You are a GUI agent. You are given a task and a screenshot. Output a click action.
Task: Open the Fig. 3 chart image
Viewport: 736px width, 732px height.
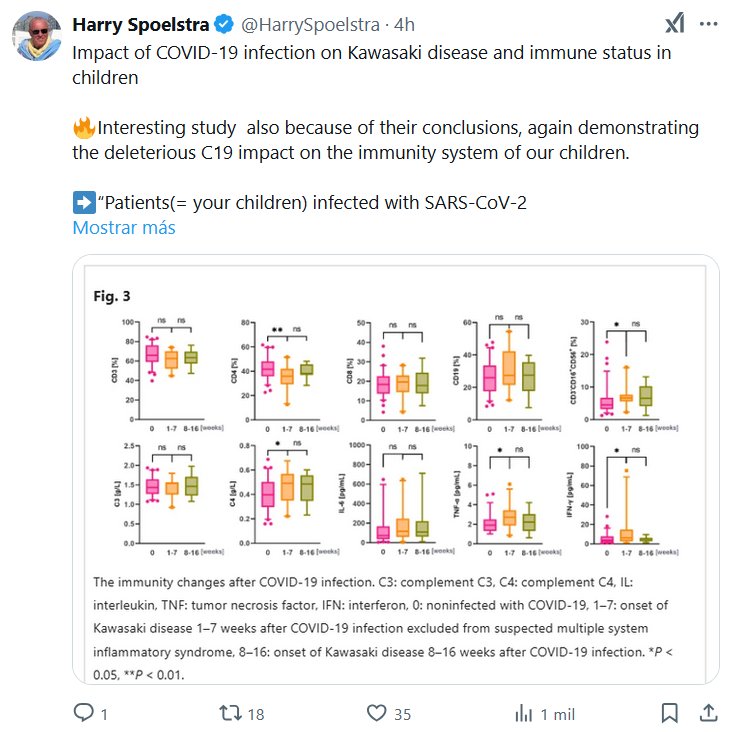click(395, 470)
